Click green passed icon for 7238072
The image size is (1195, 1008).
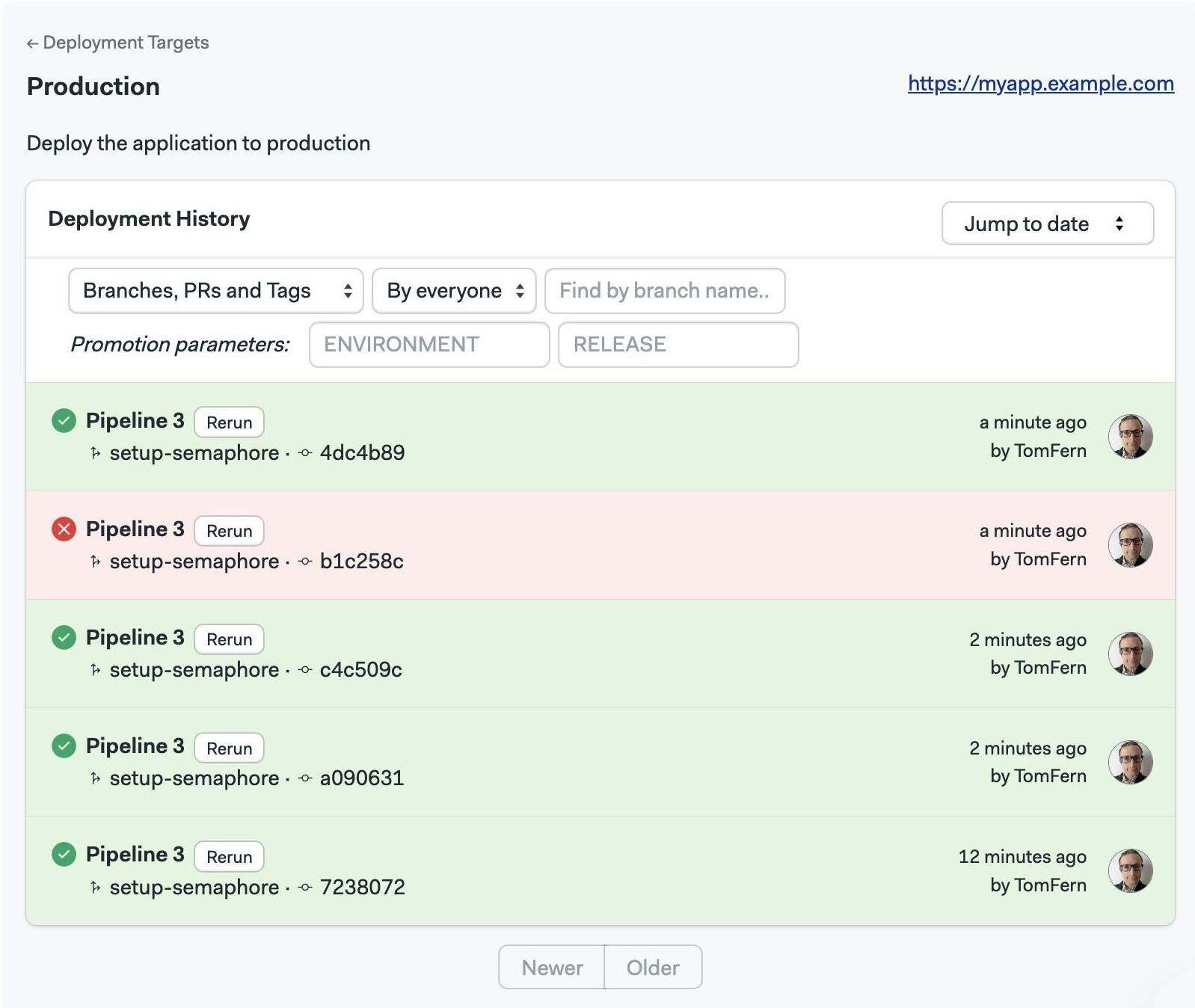(64, 855)
